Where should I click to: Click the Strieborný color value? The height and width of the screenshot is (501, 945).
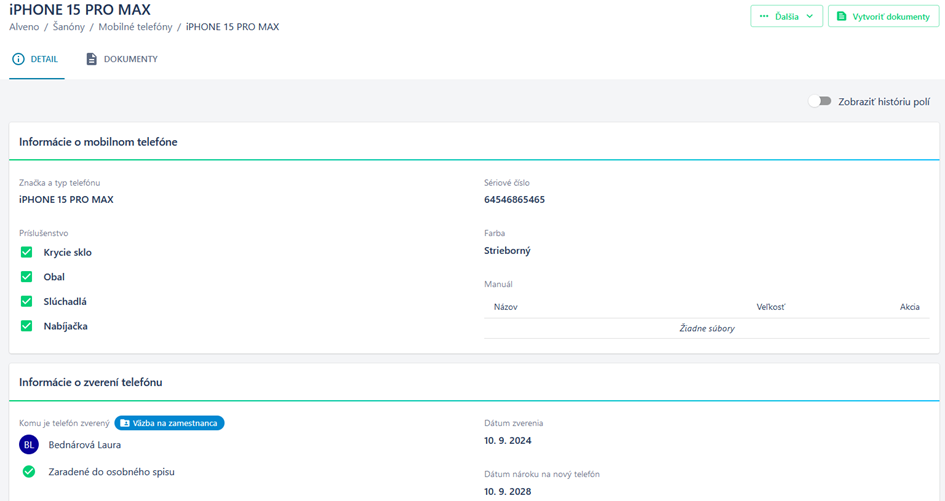click(507, 251)
